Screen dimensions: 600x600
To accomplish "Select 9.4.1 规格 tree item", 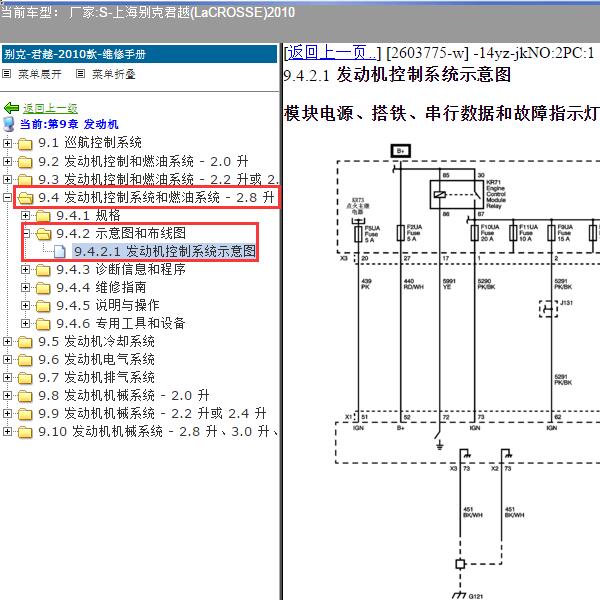I will click(x=88, y=215).
